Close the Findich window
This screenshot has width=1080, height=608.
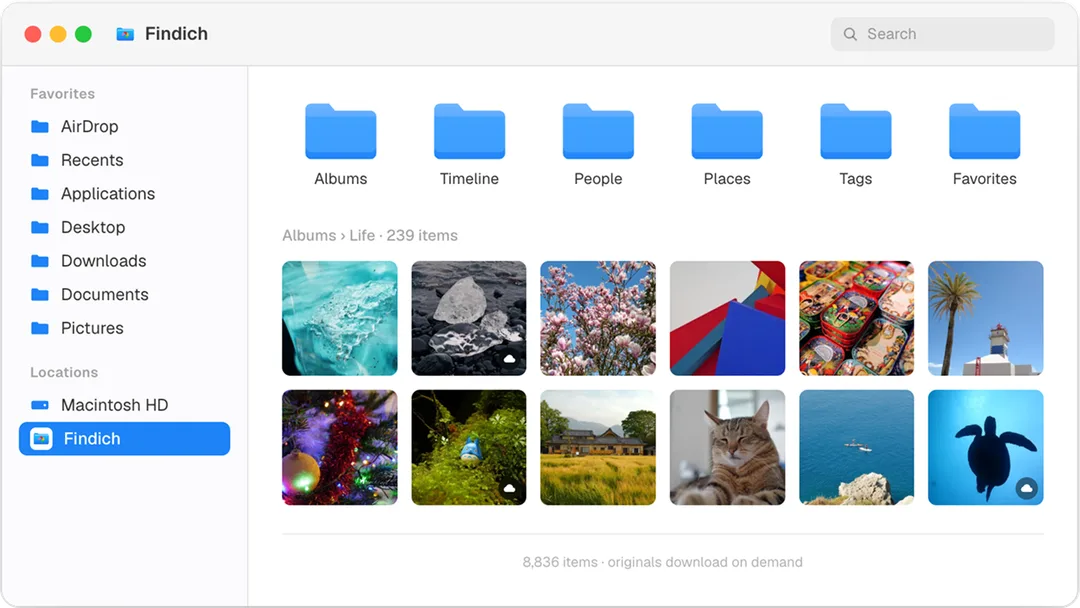pyautogui.click(x=32, y=34)
